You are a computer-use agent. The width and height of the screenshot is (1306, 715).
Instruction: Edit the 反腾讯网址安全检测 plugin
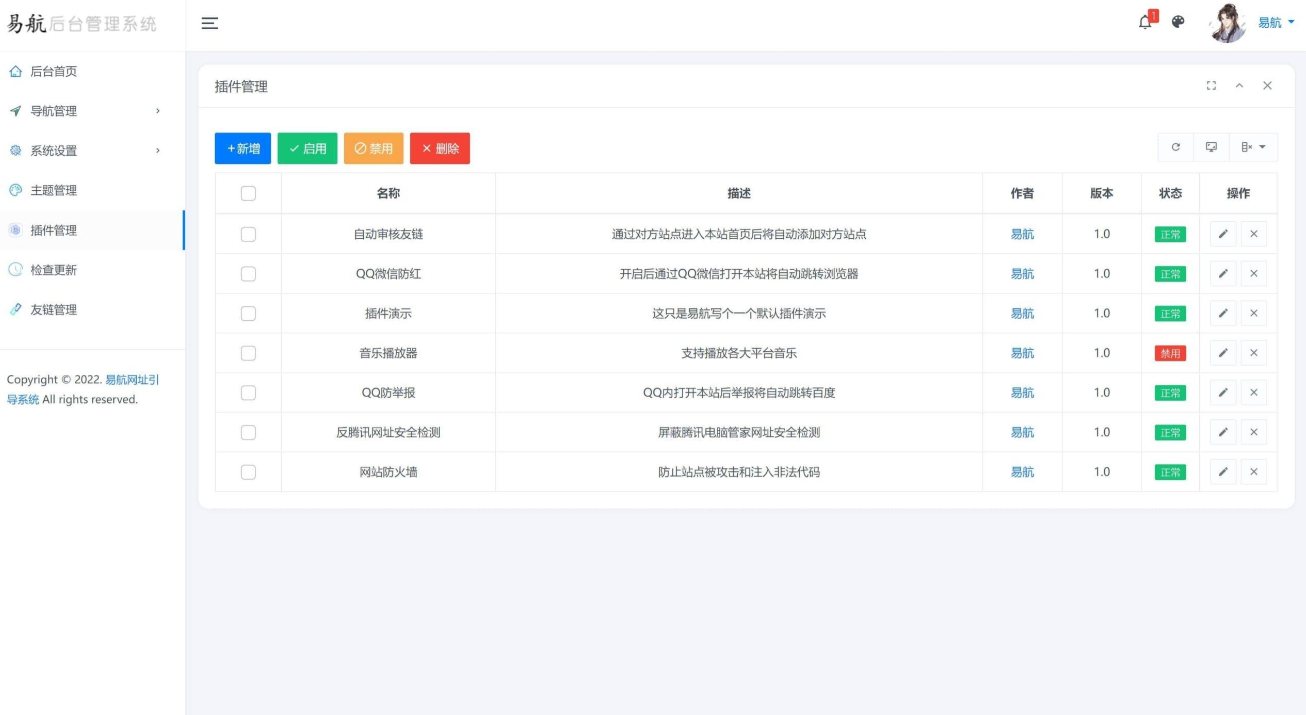click(x=1223, y=432)
